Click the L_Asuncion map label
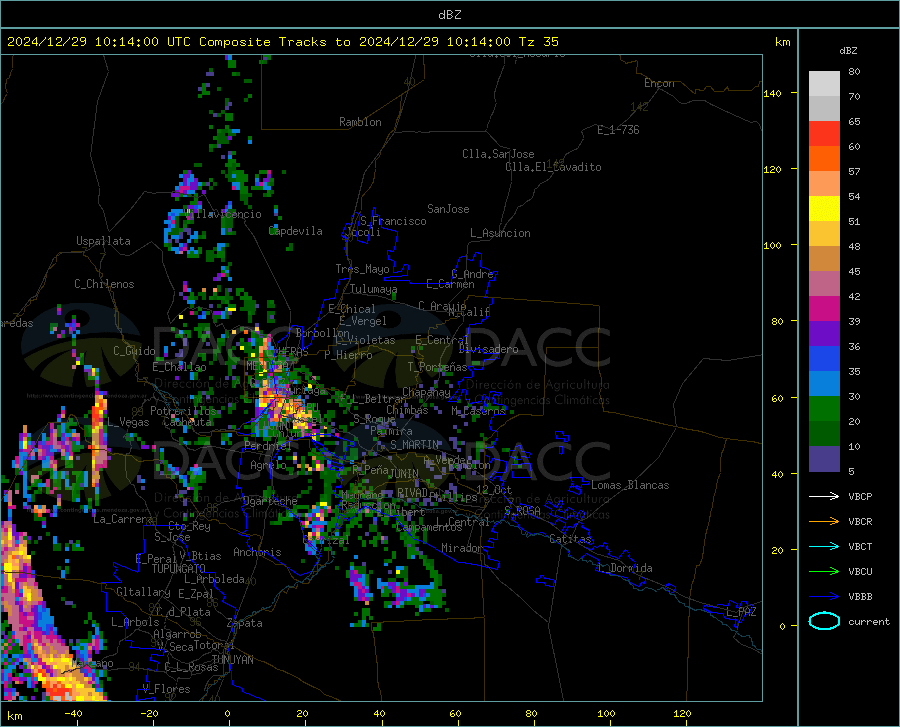Screen dimensions: 900x727 500,233
